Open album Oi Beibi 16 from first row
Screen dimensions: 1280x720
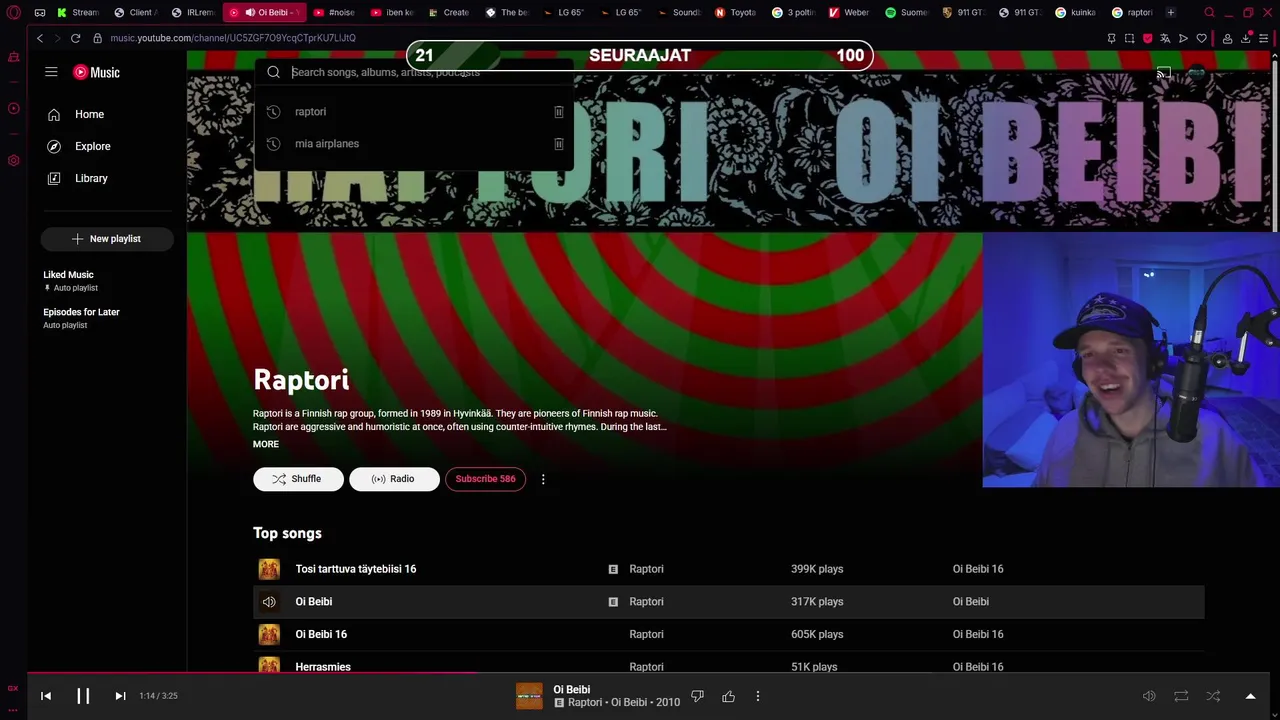coord(978,569)
